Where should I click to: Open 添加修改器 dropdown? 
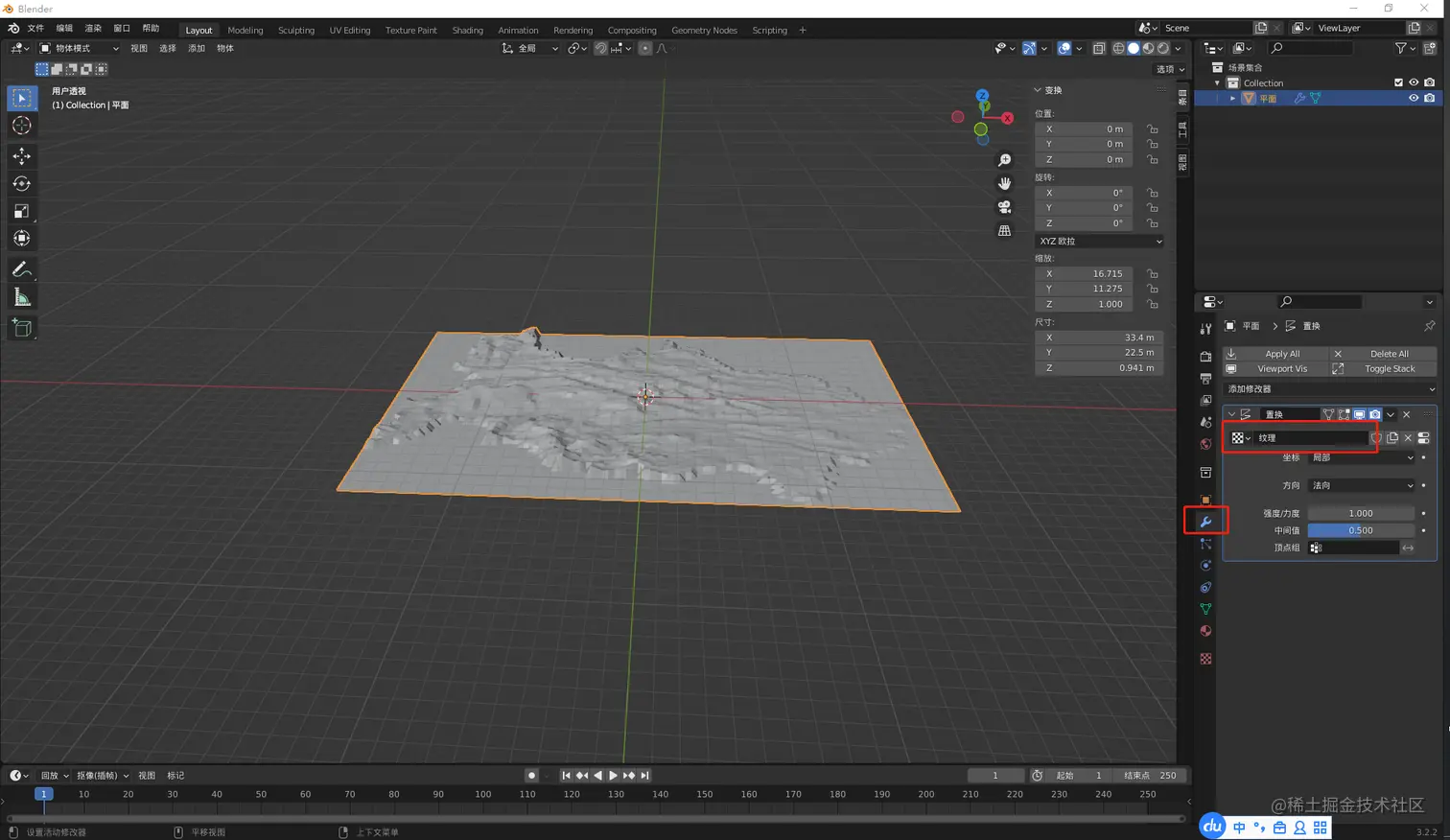(x=1329, y=389)
